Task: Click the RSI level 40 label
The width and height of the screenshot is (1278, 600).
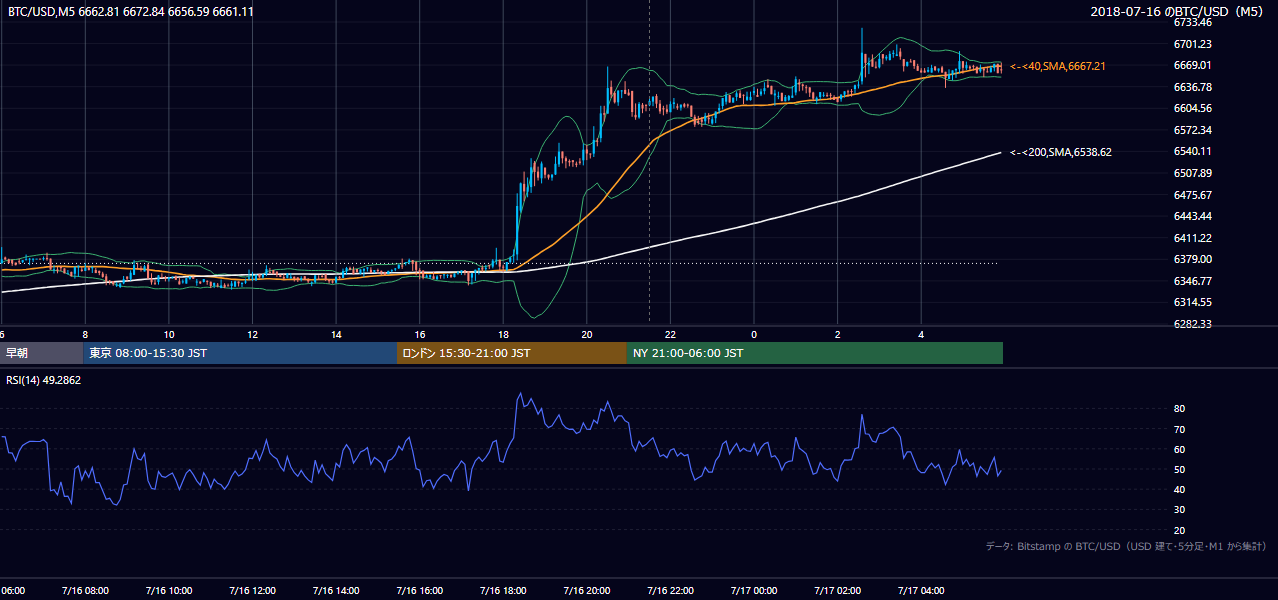Action: tap(1179, 489)
